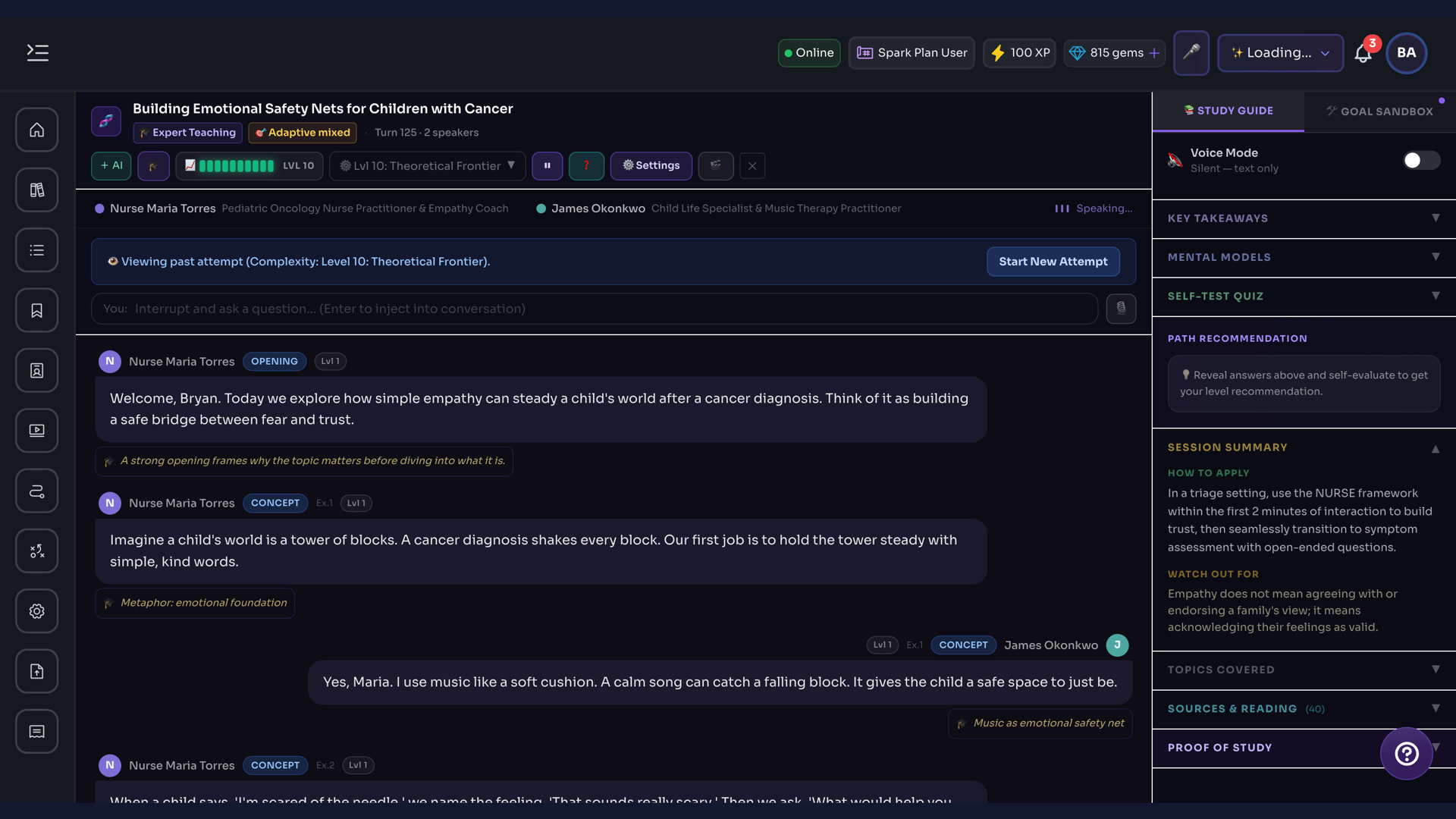
Task: Expand the Mental Models section
Action: [x=1304, y=257]
